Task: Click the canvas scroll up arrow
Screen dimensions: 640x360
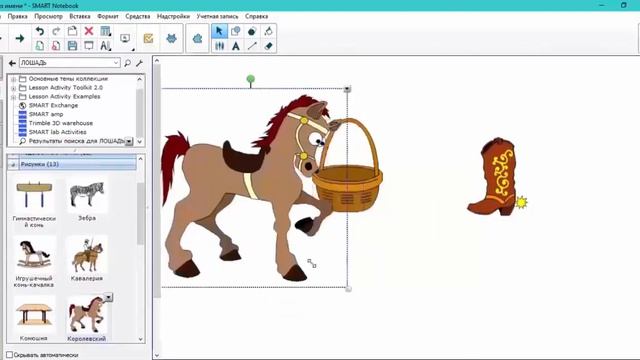Action: pyautogui.click(x=157, y=61)
